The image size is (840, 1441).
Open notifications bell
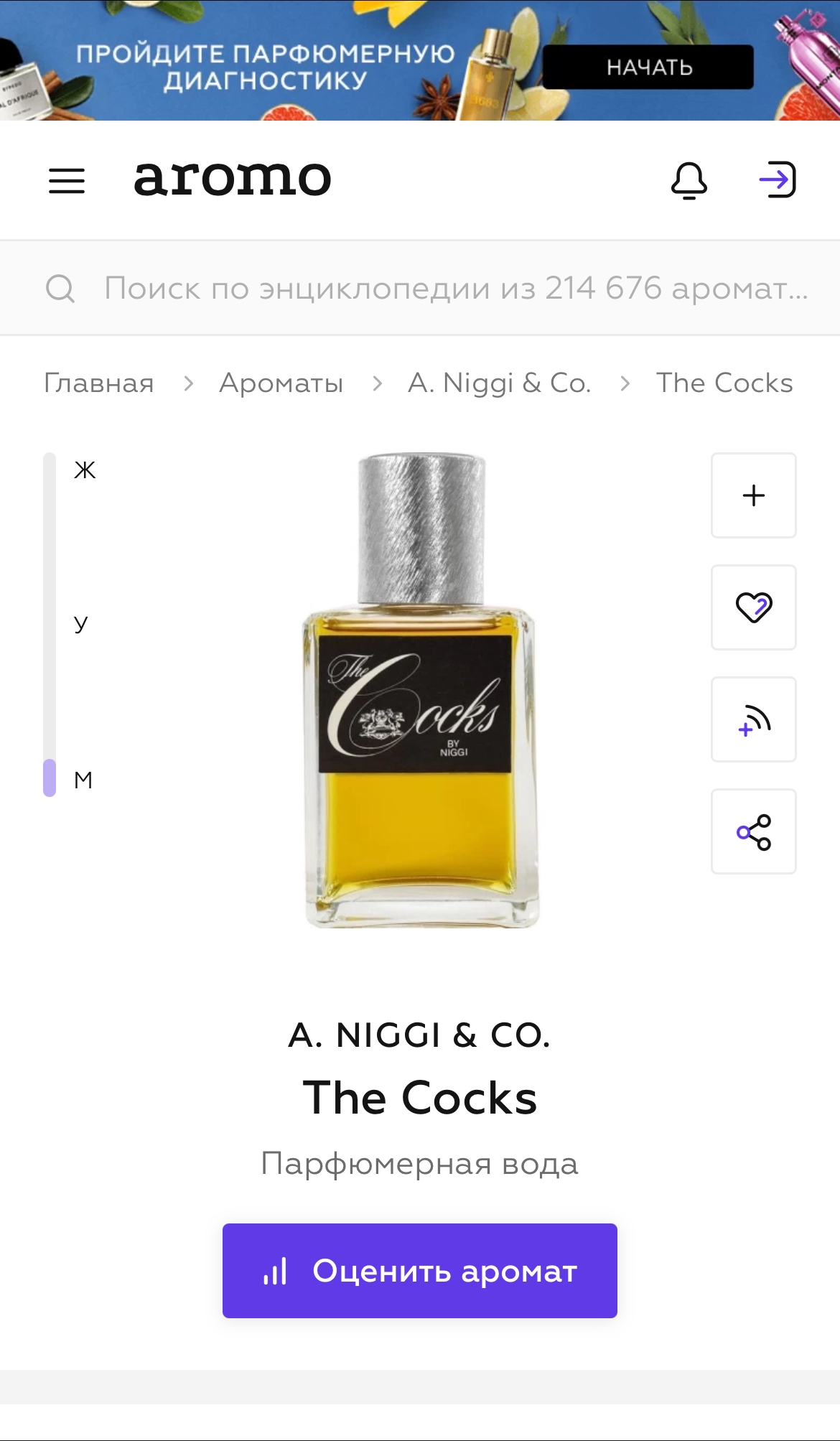tap(689, 180)
